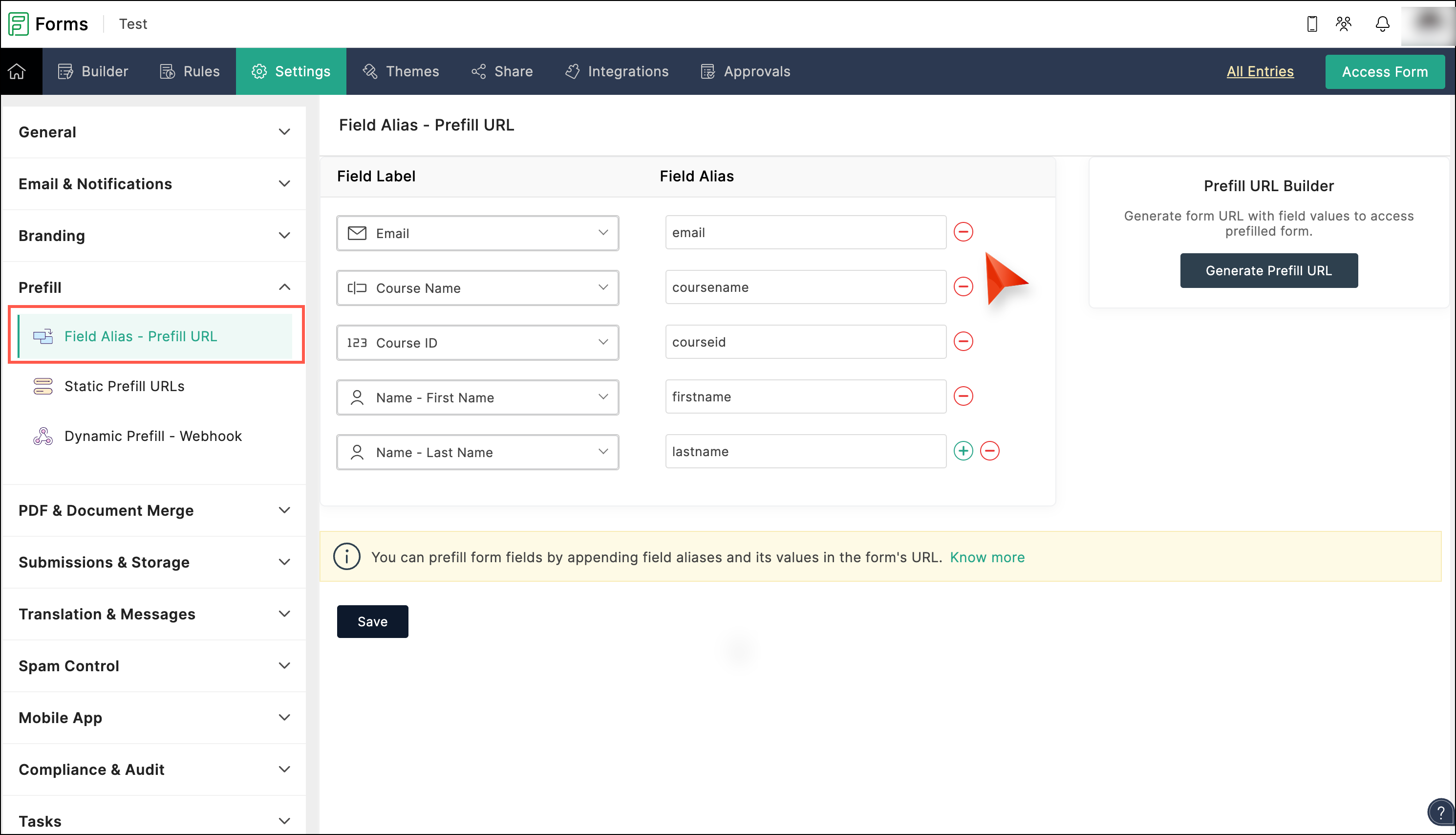Click the Generate Prefill URL button
Image resolution: width=1456 pixels, height=835 pixels.
click(x=1268, y=271)
